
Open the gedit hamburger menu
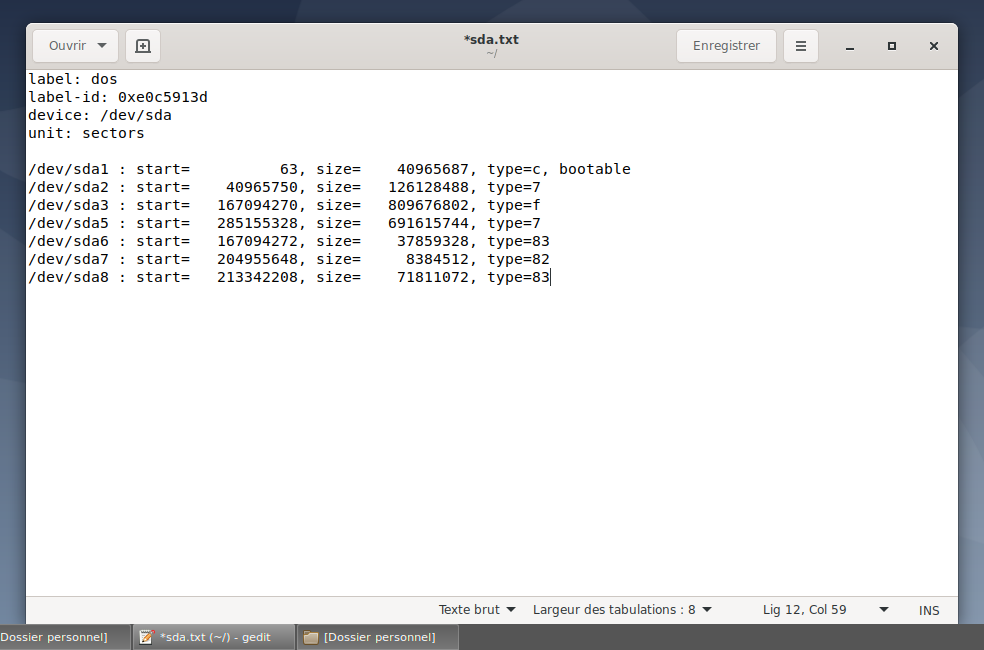pos(800,46)
